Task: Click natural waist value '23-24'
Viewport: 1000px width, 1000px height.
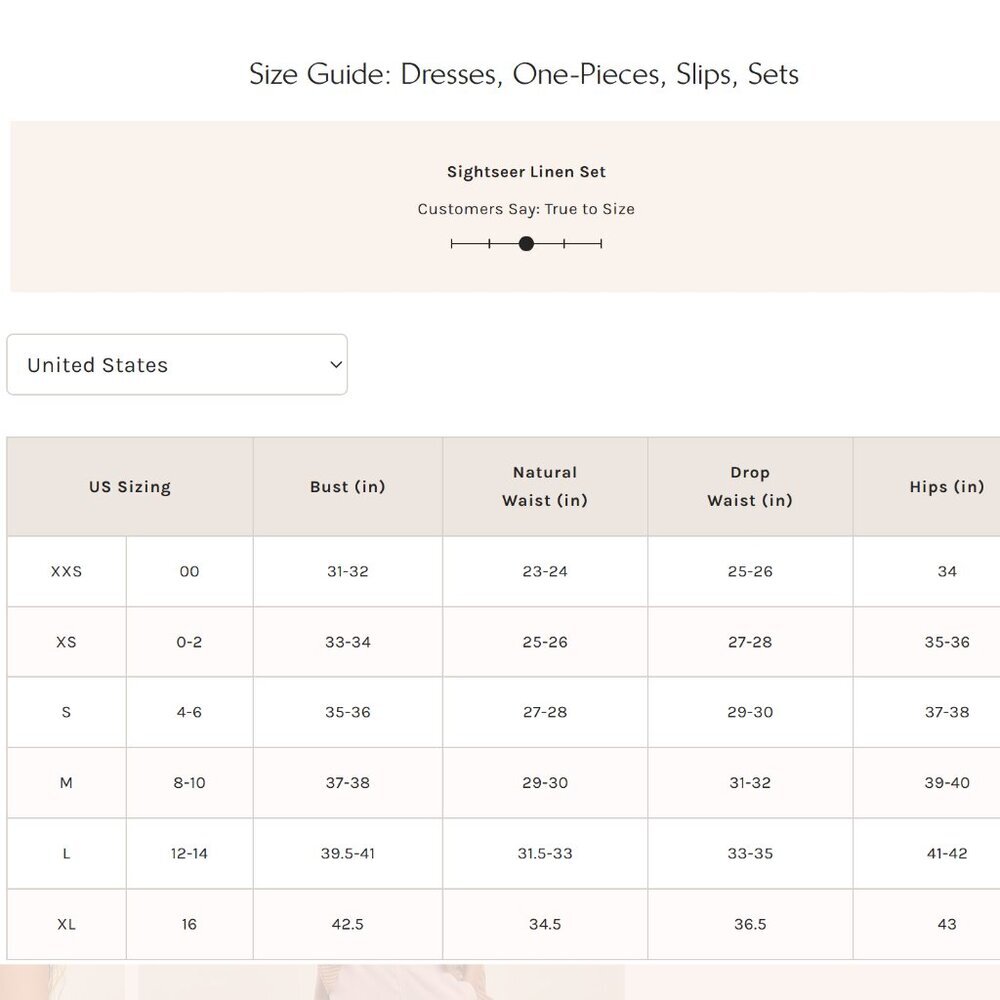Action: 545,571
